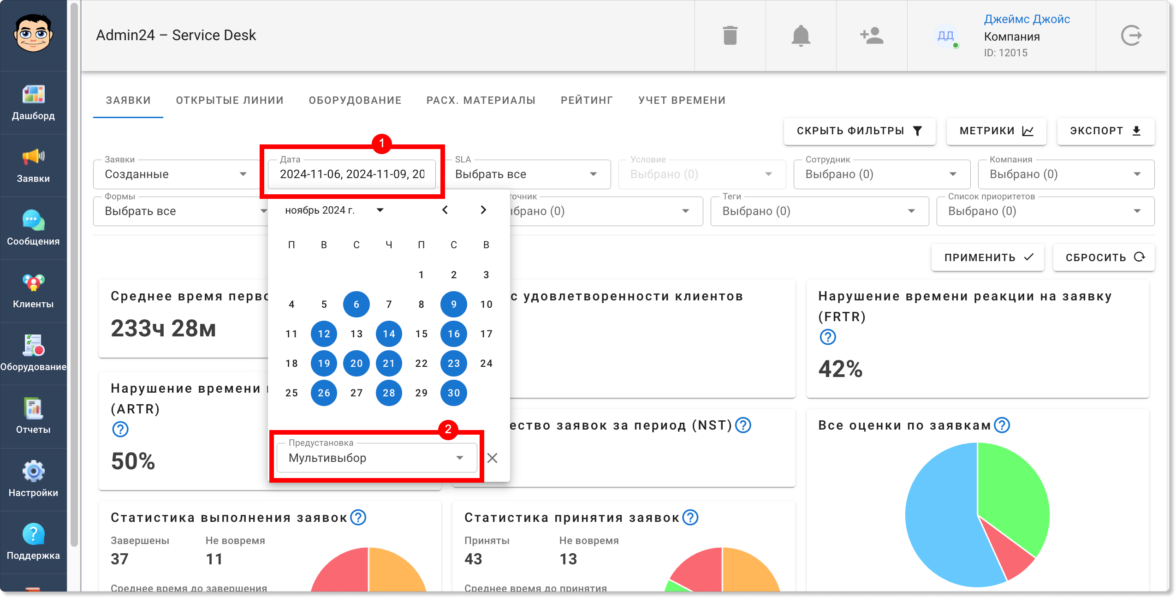Switch to the Рейтинг tab

tap(586, 100)
